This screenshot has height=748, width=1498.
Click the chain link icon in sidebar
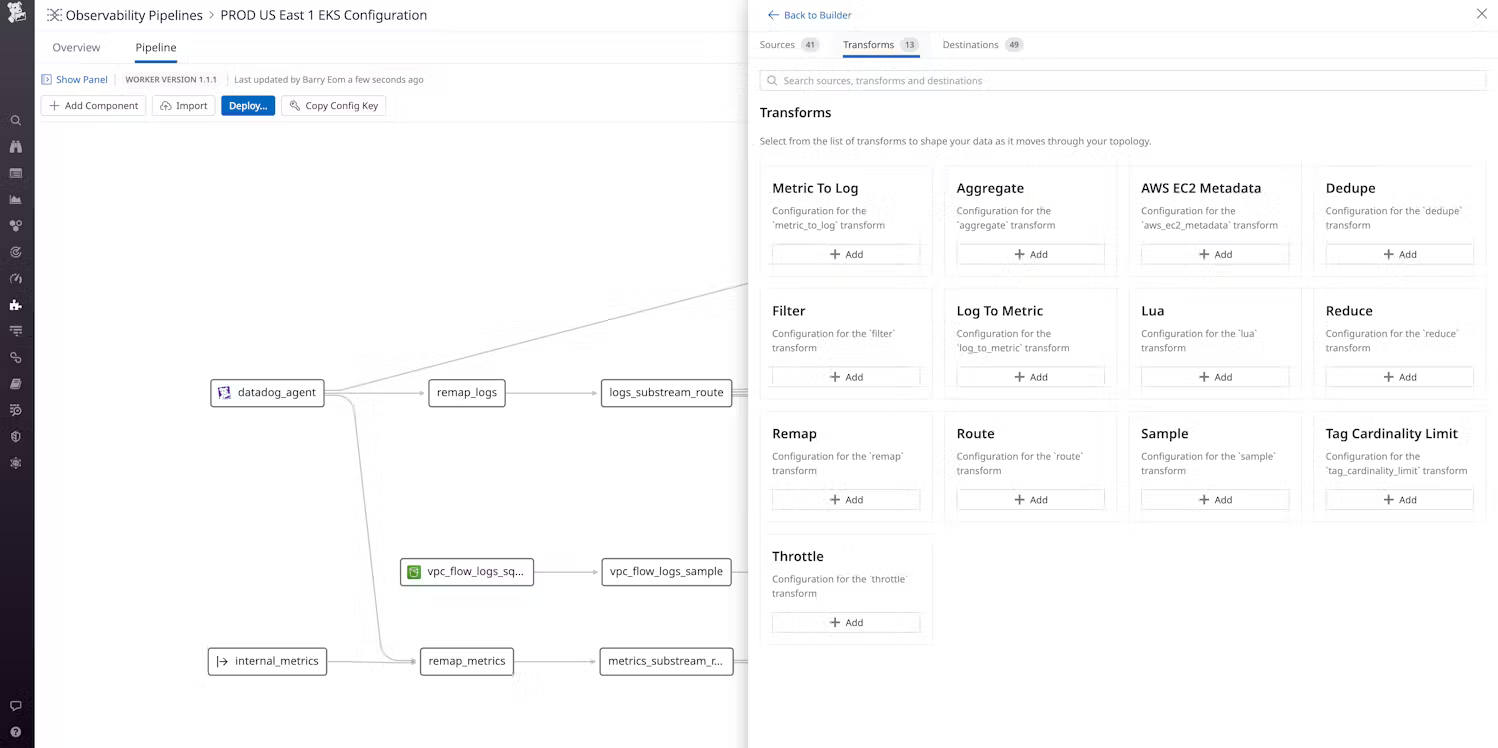point(16,357)
